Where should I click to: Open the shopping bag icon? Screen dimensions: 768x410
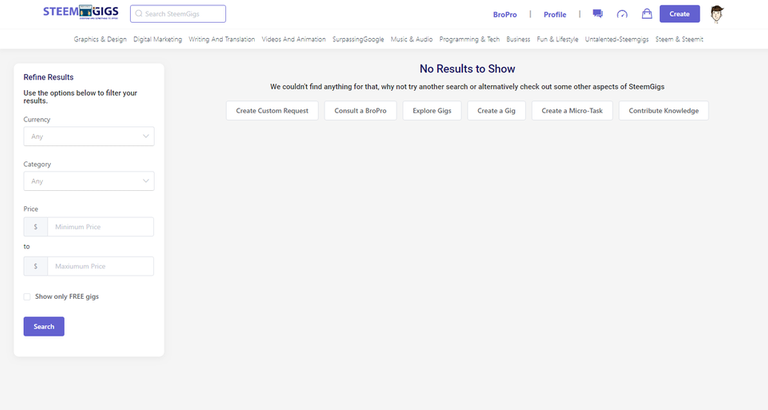647,14
